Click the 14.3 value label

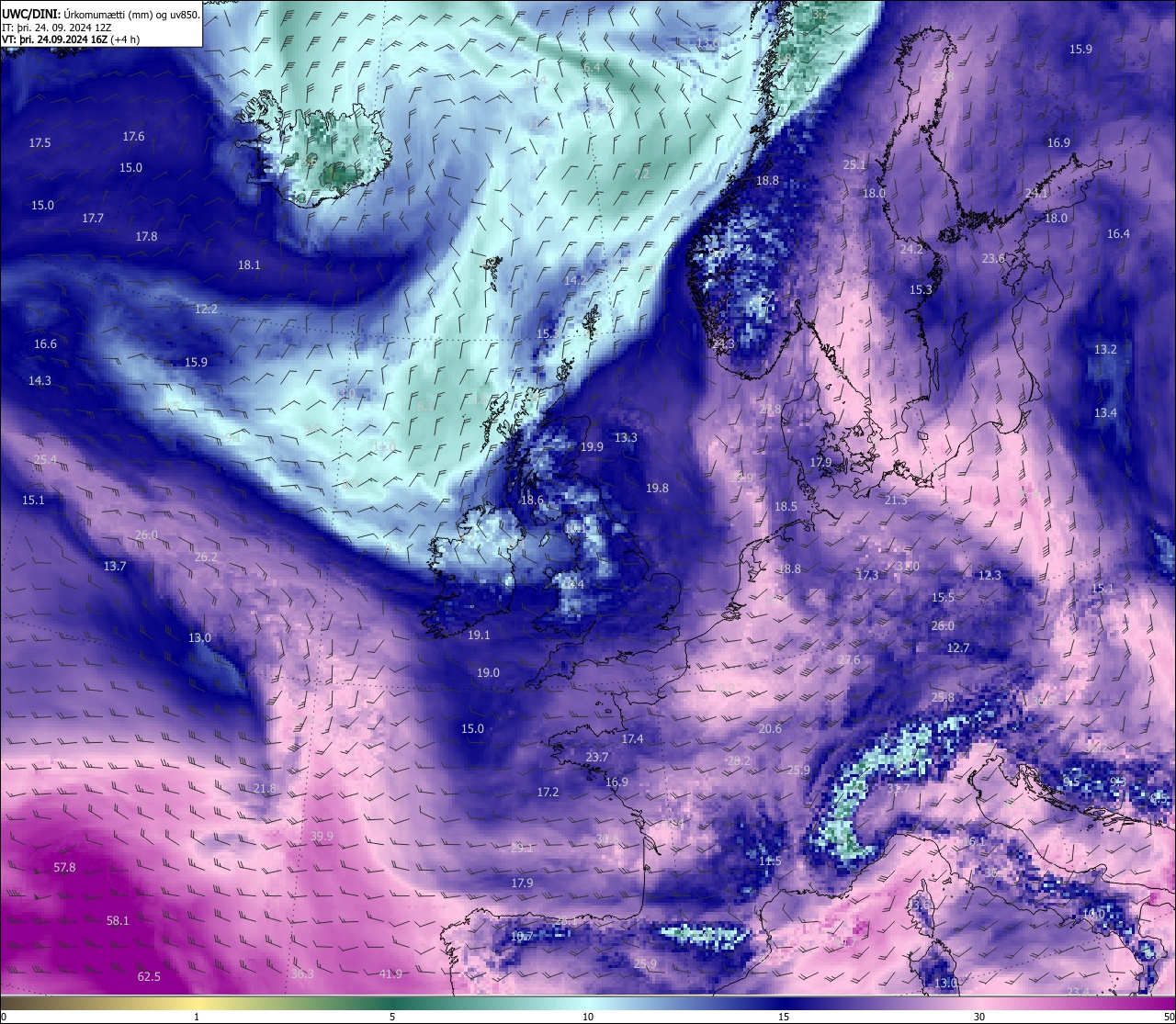(x=40, y=381)
